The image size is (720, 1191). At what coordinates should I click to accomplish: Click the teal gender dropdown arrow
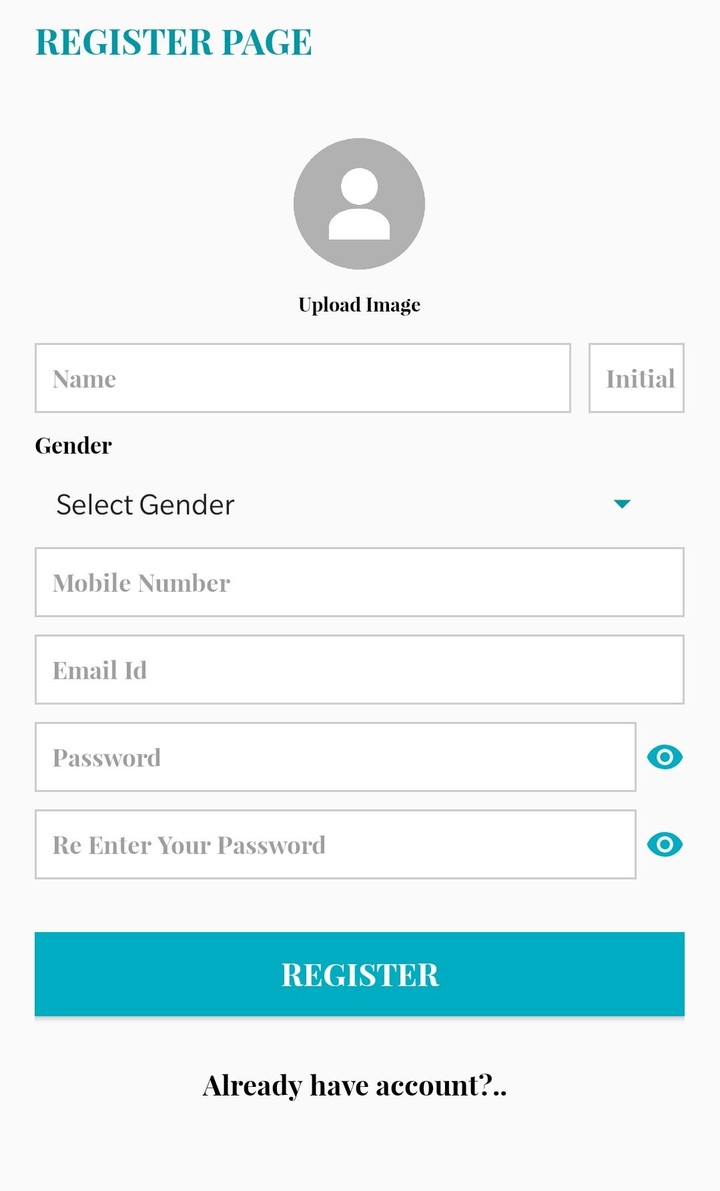click(x=622, y=504)
